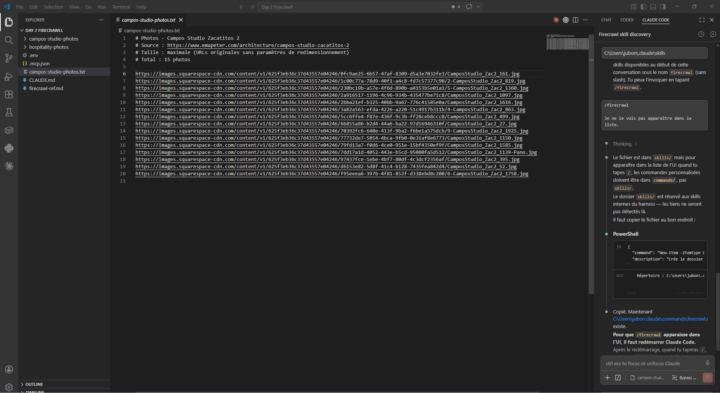Viewport: 720px width, 393px height.
Task: Open the Extensions view in activity bar
Action: [x=9, y=94]
